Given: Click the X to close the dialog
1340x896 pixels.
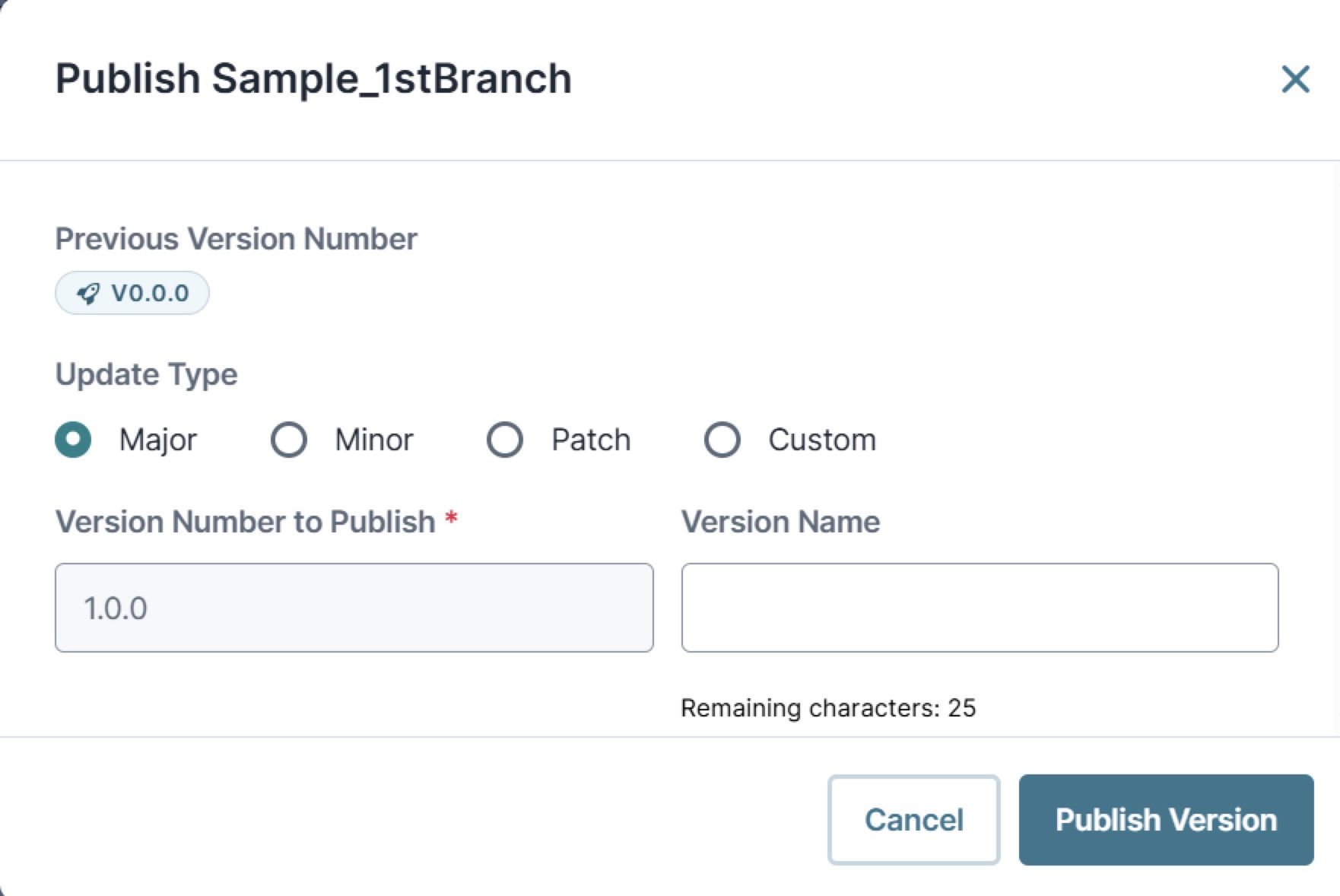Looking at the screenshot, I should click(1294, 80).
